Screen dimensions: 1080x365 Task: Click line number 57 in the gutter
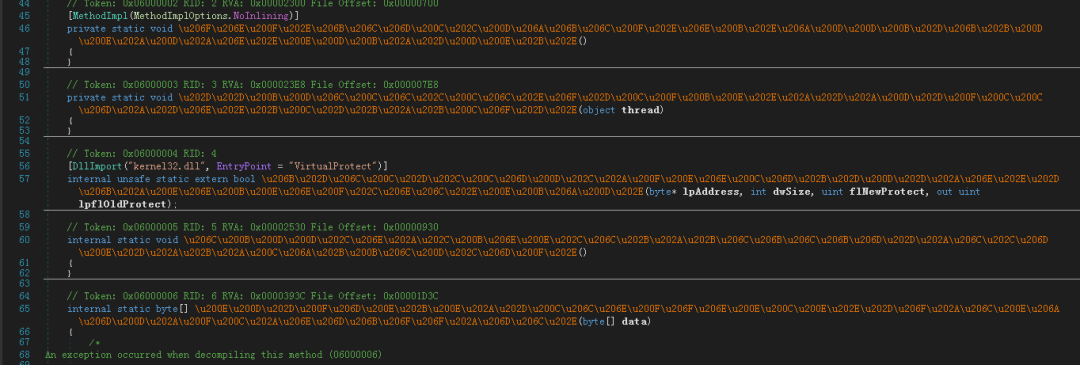point(24,179)
